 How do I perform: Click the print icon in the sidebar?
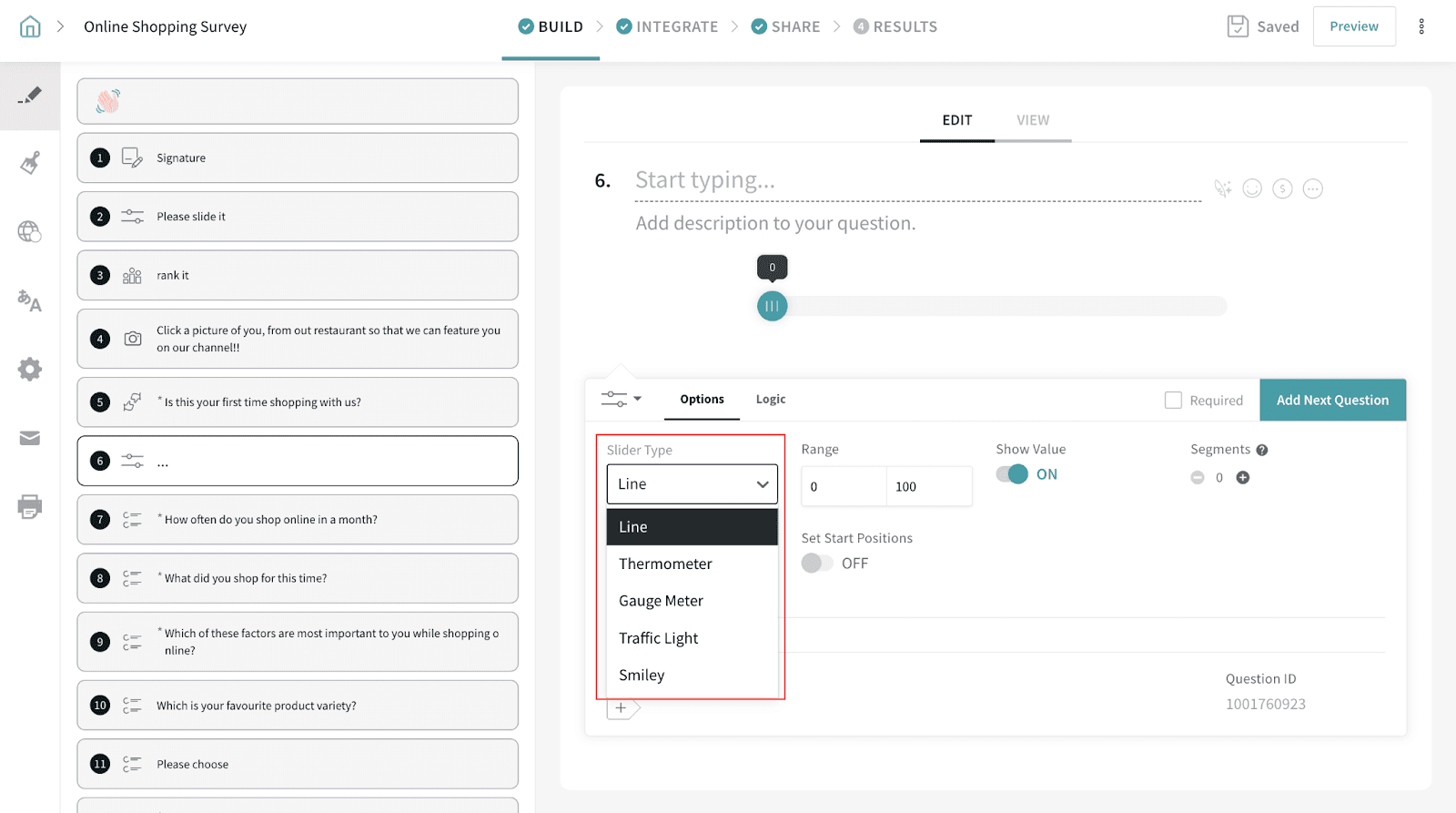[x=30, y=507]
